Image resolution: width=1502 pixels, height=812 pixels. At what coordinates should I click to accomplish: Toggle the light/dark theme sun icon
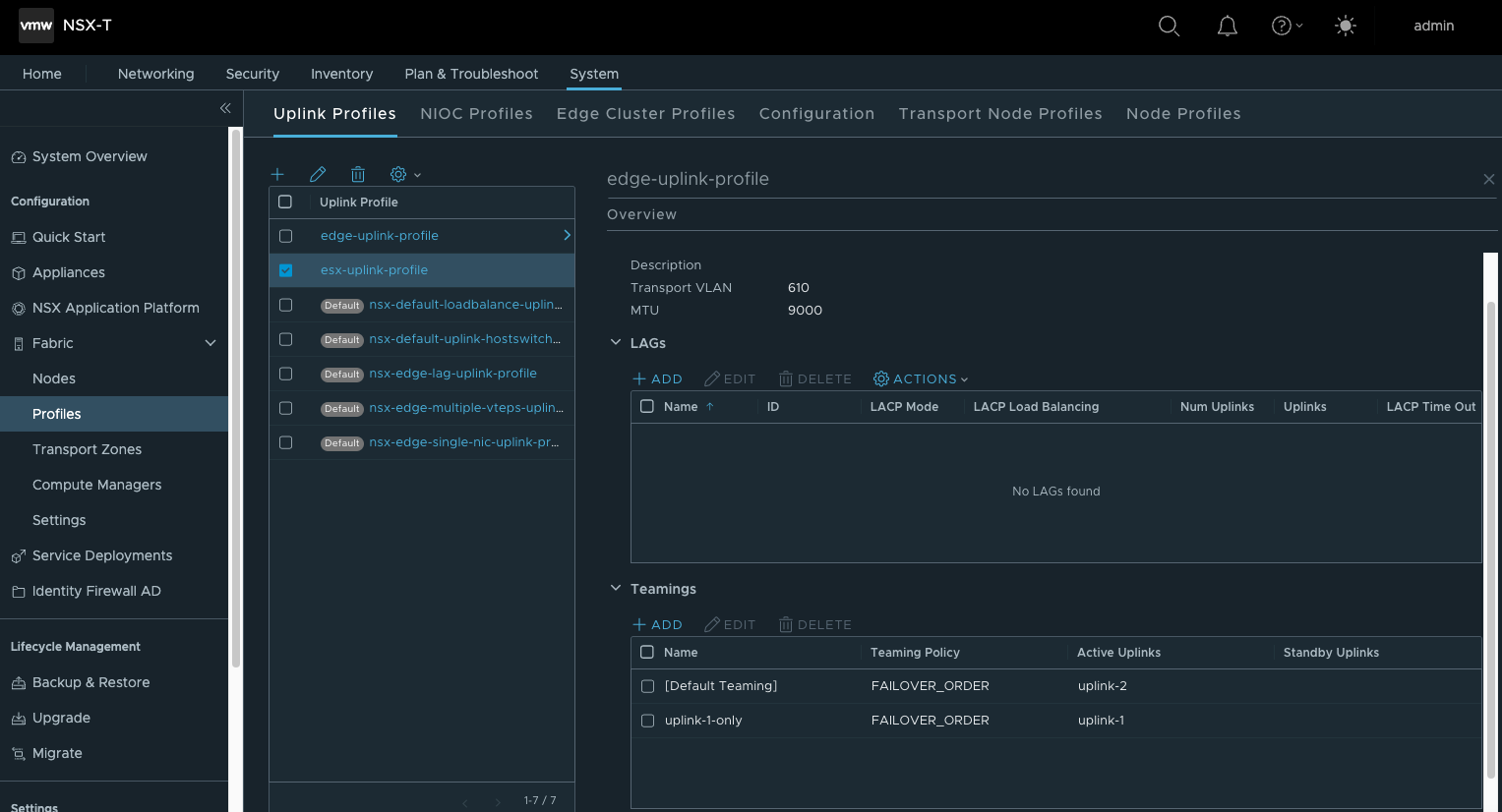[1346, 27]
